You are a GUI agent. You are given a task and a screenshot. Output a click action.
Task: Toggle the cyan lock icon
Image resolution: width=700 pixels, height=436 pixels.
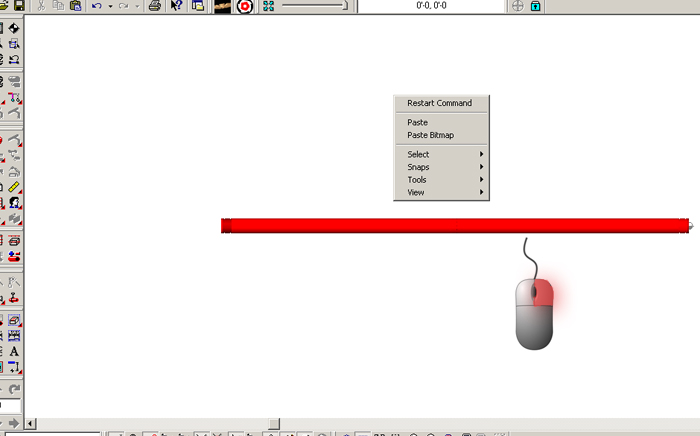(x=536, y=6)
